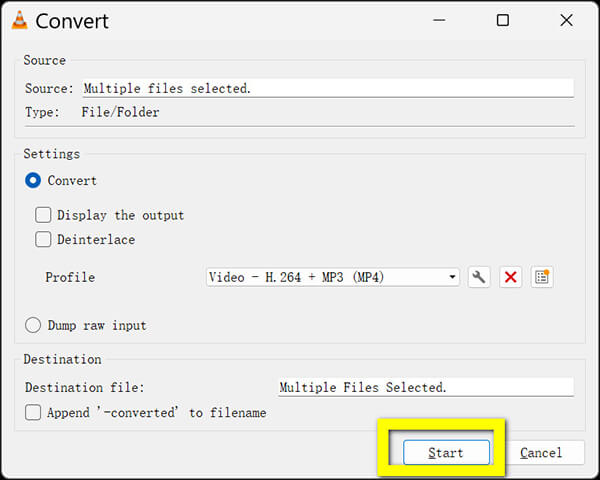Image resolution: width=600 pixels, height=480 pixels.
Task: Click the Start button
Action: (x=446, y=452)
